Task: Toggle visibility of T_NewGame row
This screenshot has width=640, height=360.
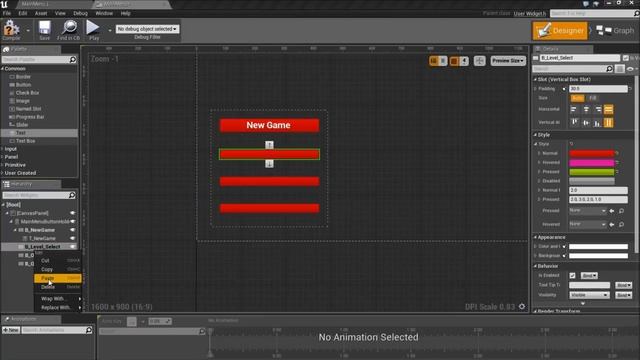Action: (x=73, y=238)
